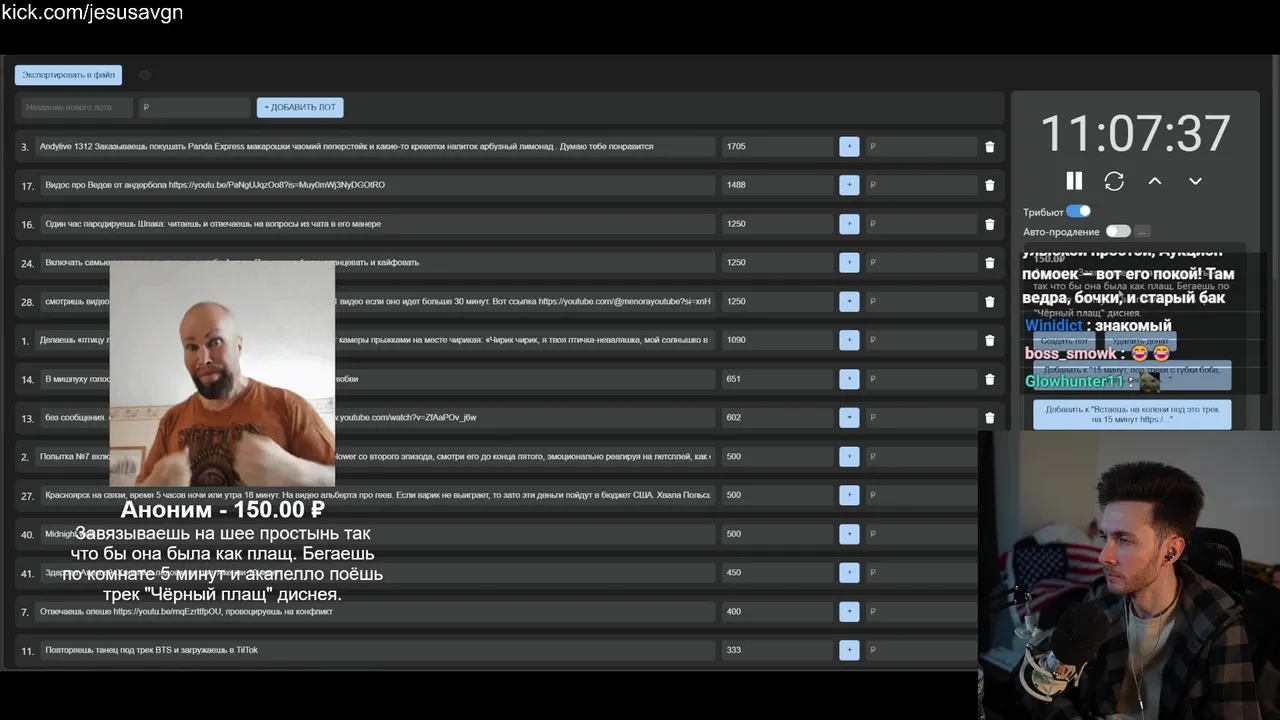This screenshot has width=1280, height=720.
Task: Delete lot 13 без сообщения
Action: tap(990, 418)
